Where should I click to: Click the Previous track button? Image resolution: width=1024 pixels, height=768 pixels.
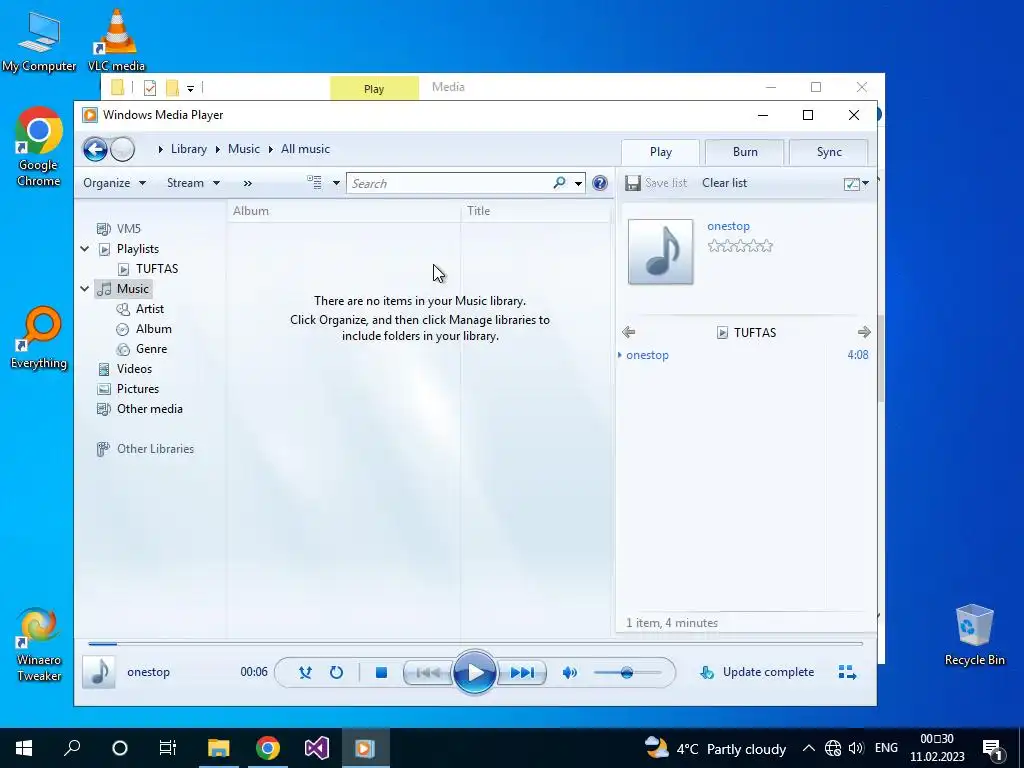(x=428, y=672)
